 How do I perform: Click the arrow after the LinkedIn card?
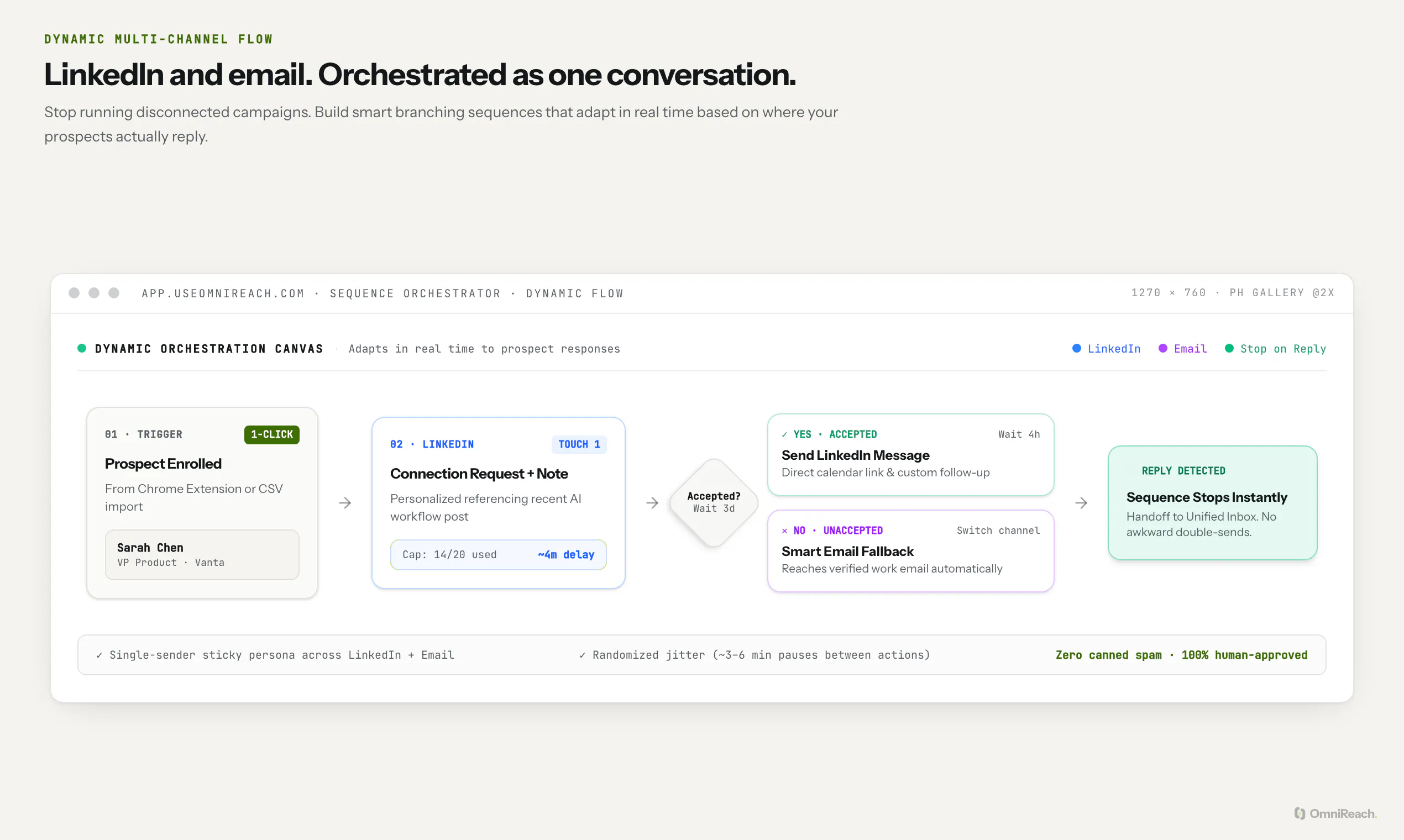point(652,503)
